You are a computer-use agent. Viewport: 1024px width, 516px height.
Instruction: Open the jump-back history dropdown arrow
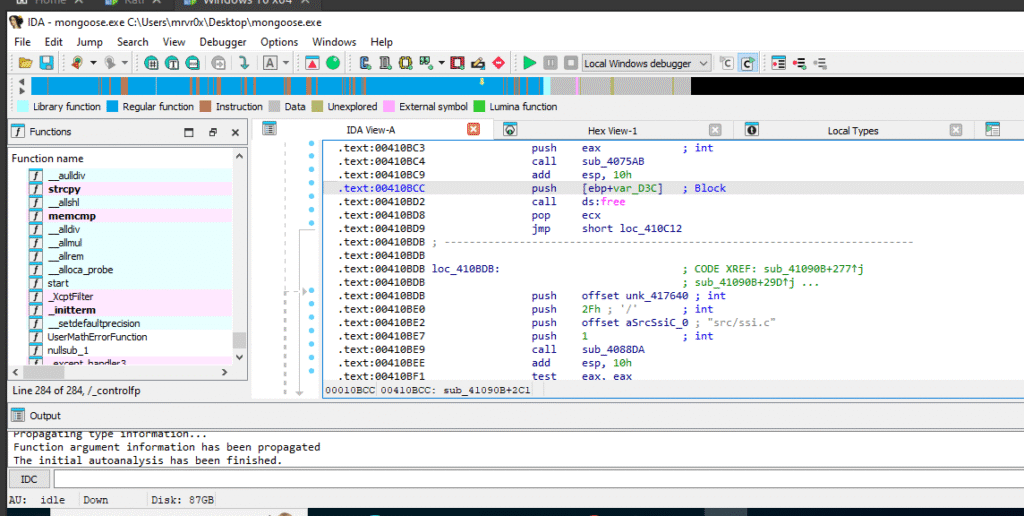[93, 63]
